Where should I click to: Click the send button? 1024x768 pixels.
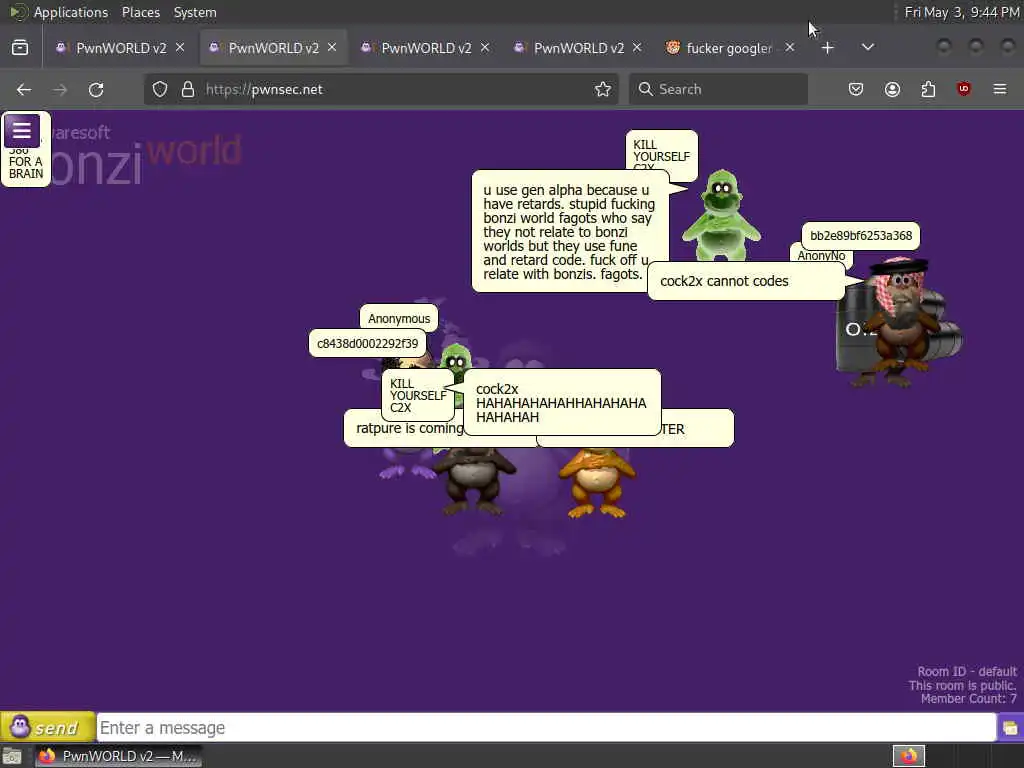[47, 727]
